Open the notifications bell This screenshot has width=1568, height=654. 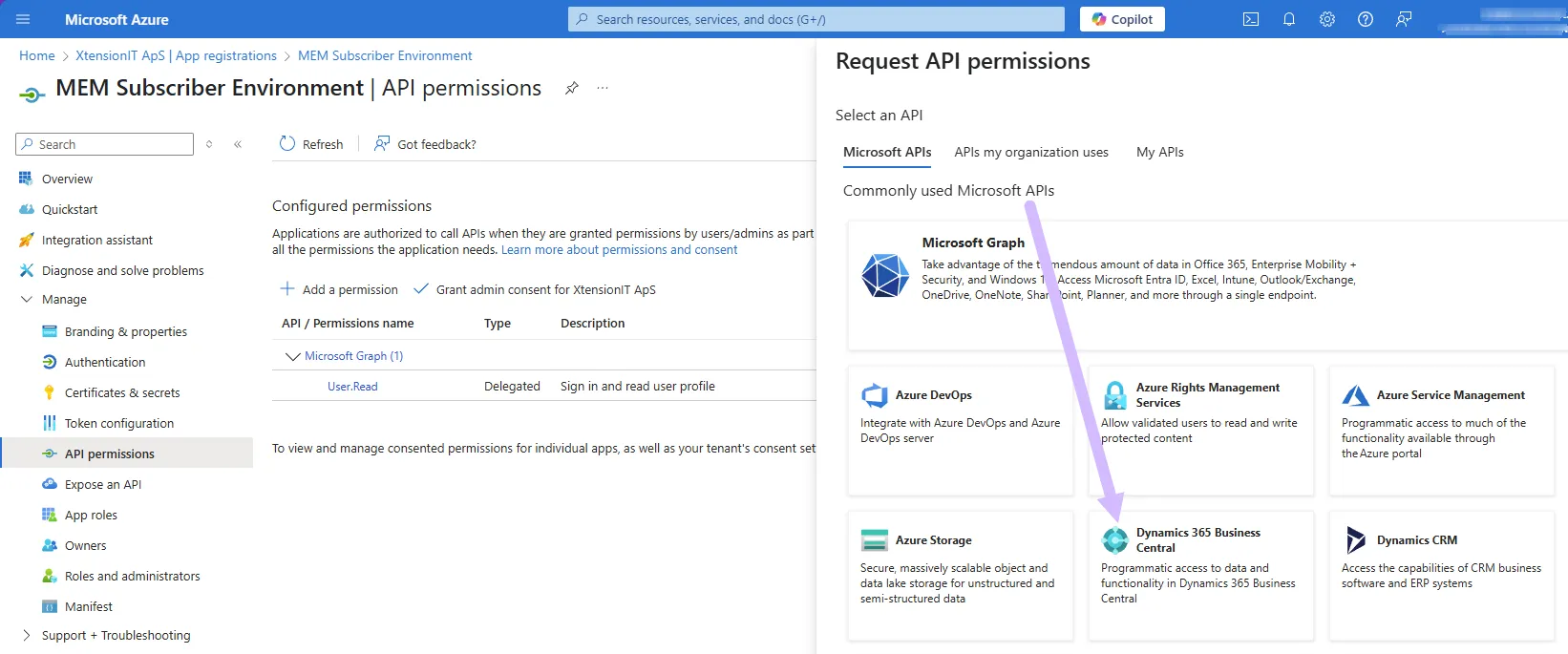1288,19
